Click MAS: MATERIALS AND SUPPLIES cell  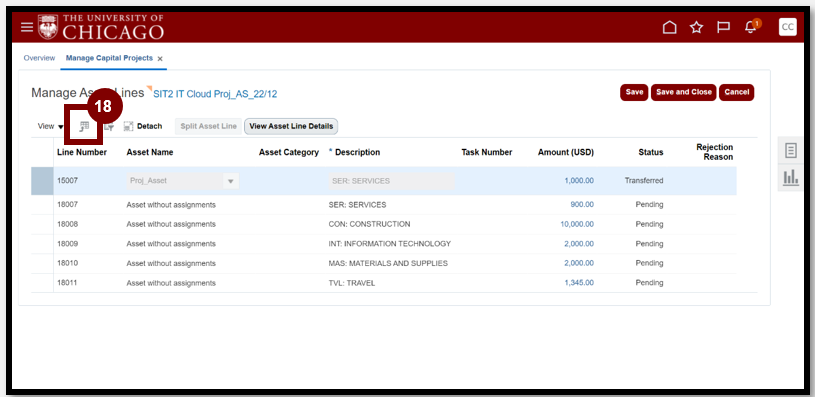click(388, 263)
